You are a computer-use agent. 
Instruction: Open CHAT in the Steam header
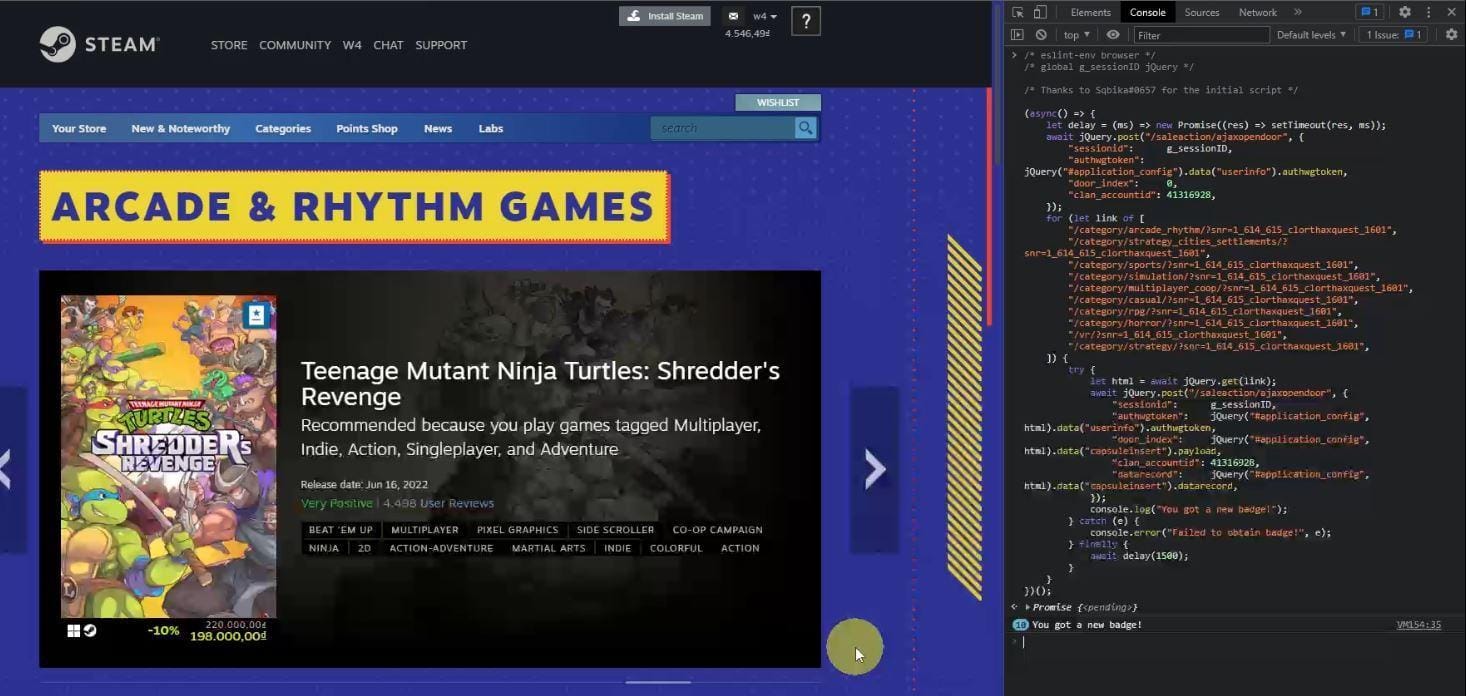pos(388,45)
